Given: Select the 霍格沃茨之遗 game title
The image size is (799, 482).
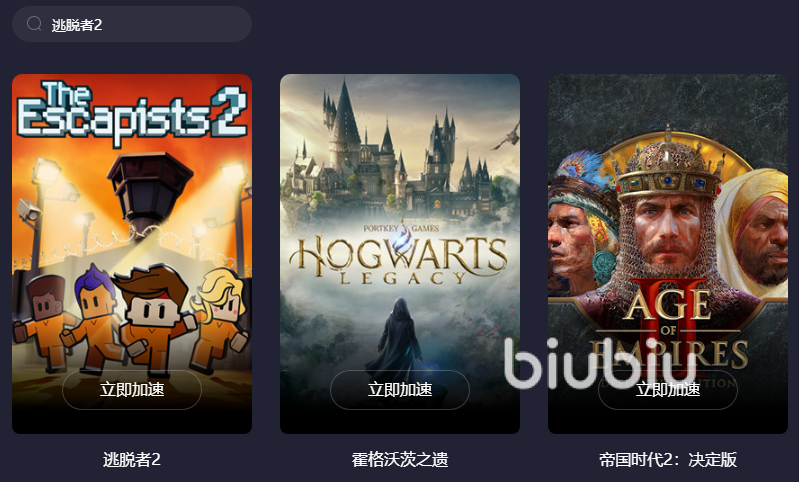Looking at the screenshot, I should tap(400, 460).
